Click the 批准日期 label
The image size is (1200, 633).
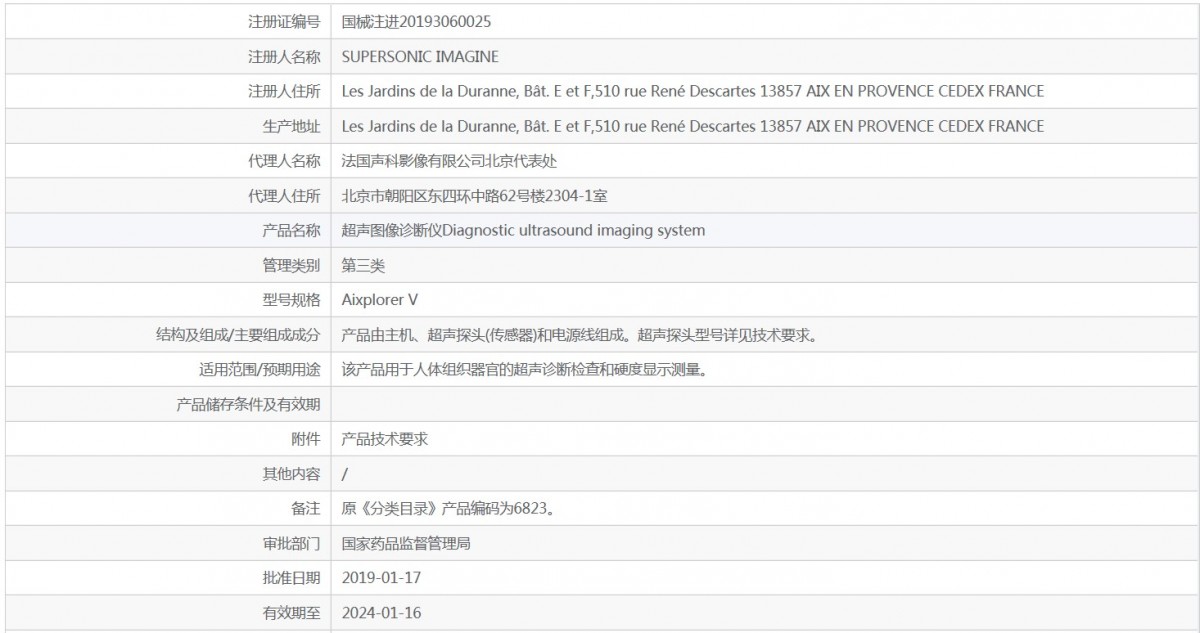click(x=291, y=578)
